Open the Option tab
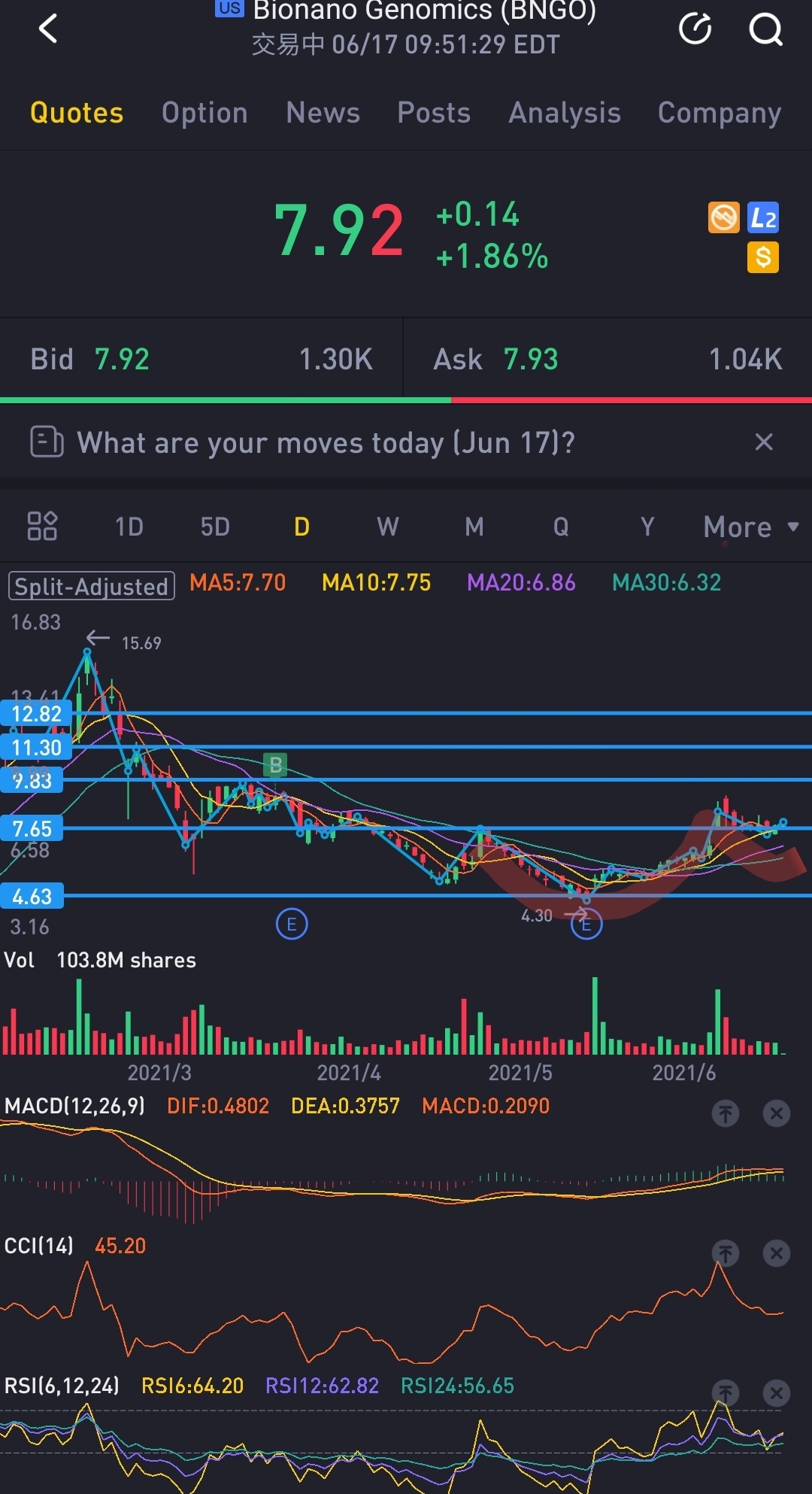The height and width of the screenshot is (1494, 812). pos(205,113)
